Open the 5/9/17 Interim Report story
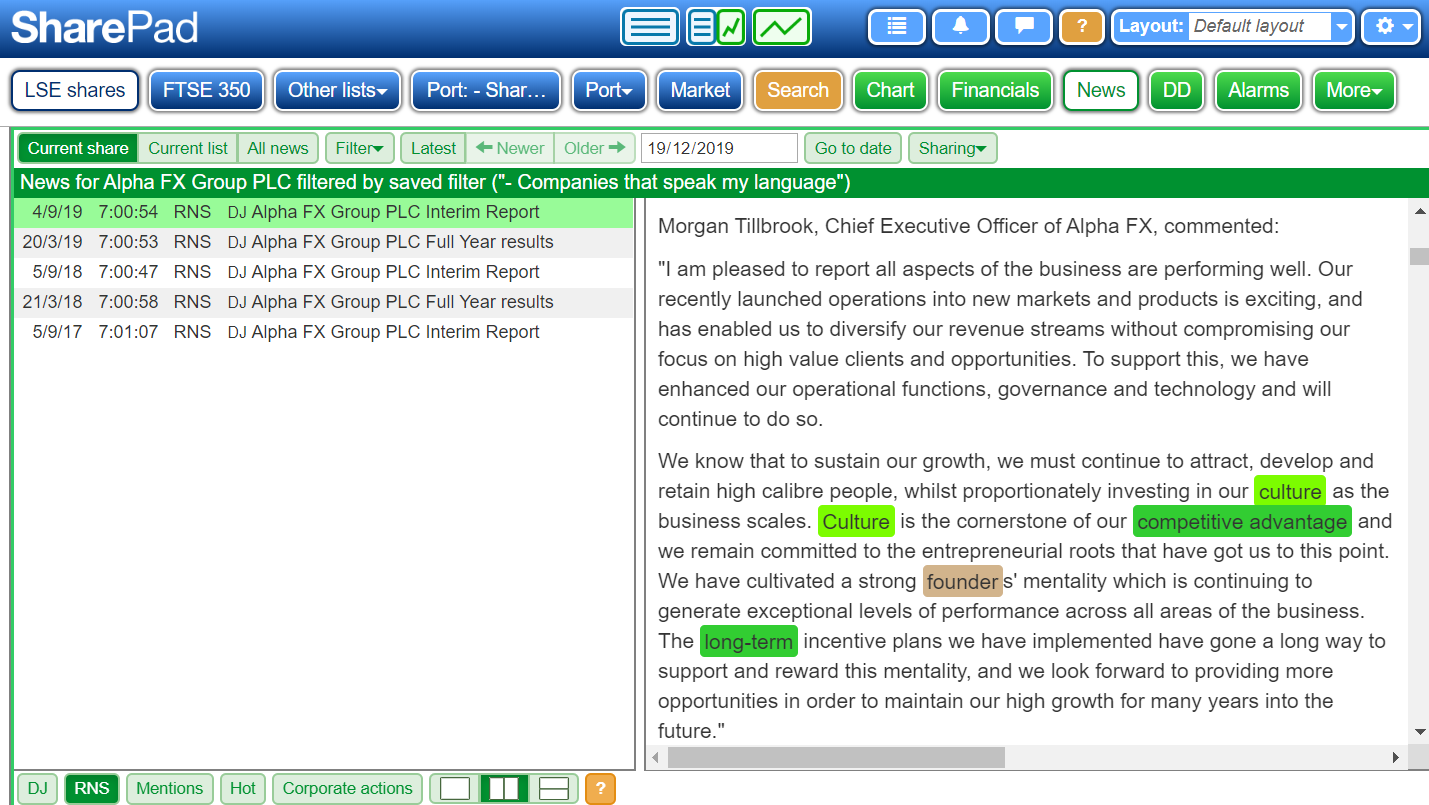 [324, 332]
